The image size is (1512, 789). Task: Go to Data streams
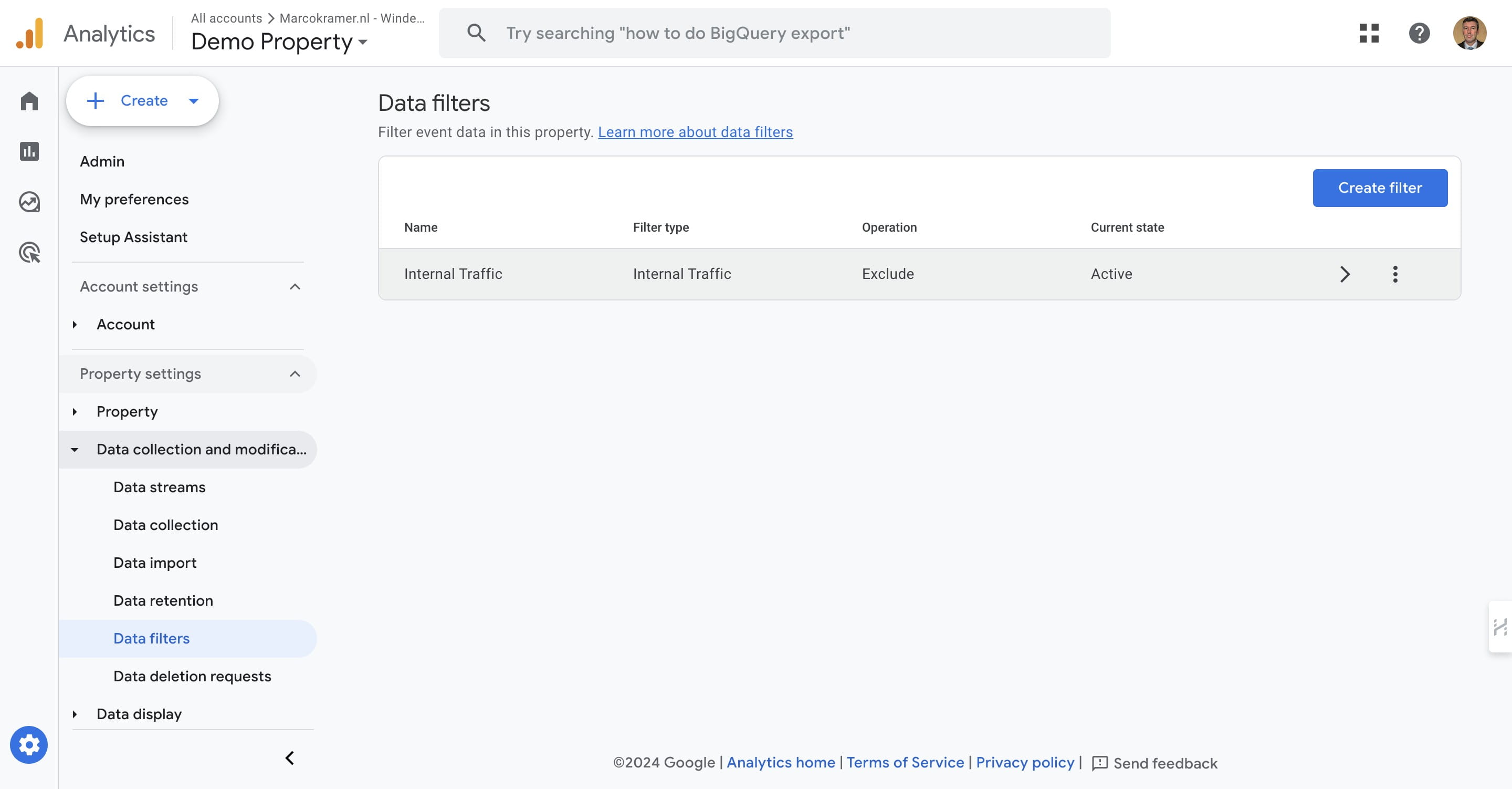point(159,487)
